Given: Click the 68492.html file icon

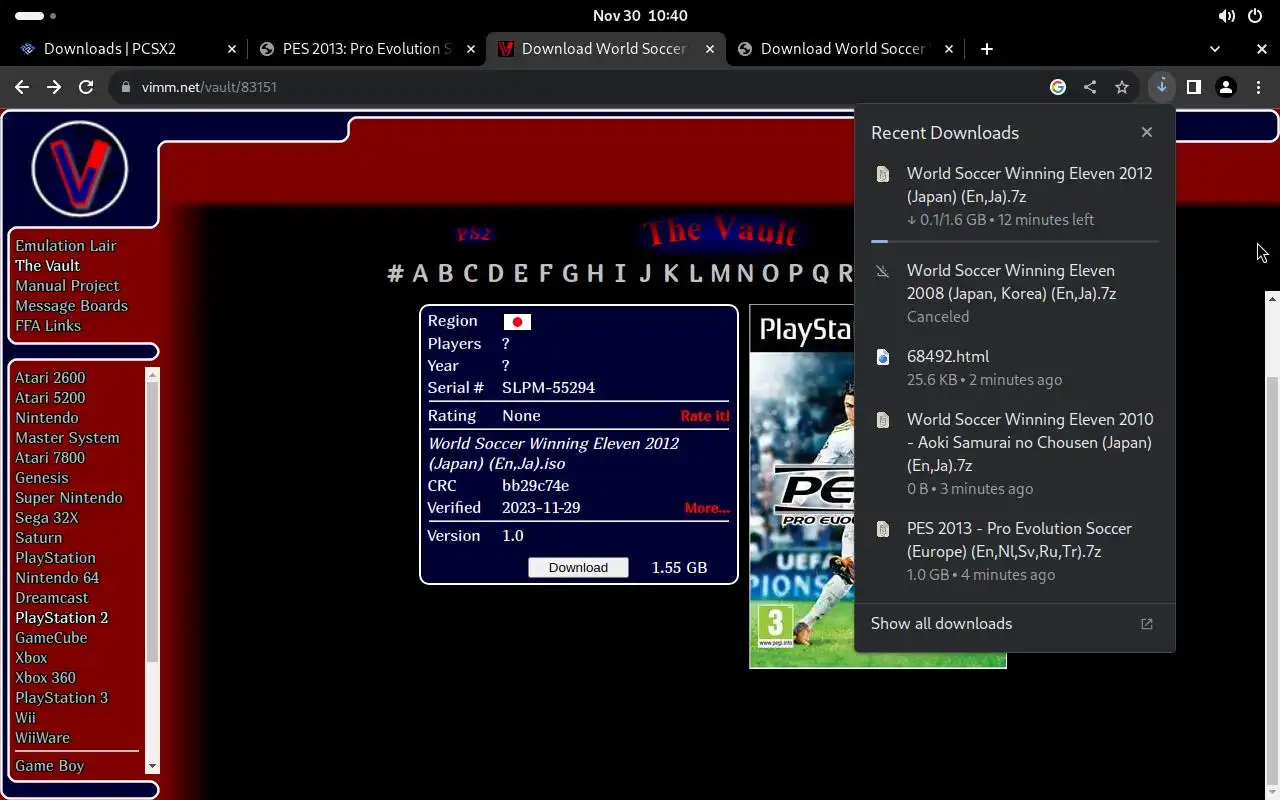Looking at the screenshot, I should pos(883,357).
